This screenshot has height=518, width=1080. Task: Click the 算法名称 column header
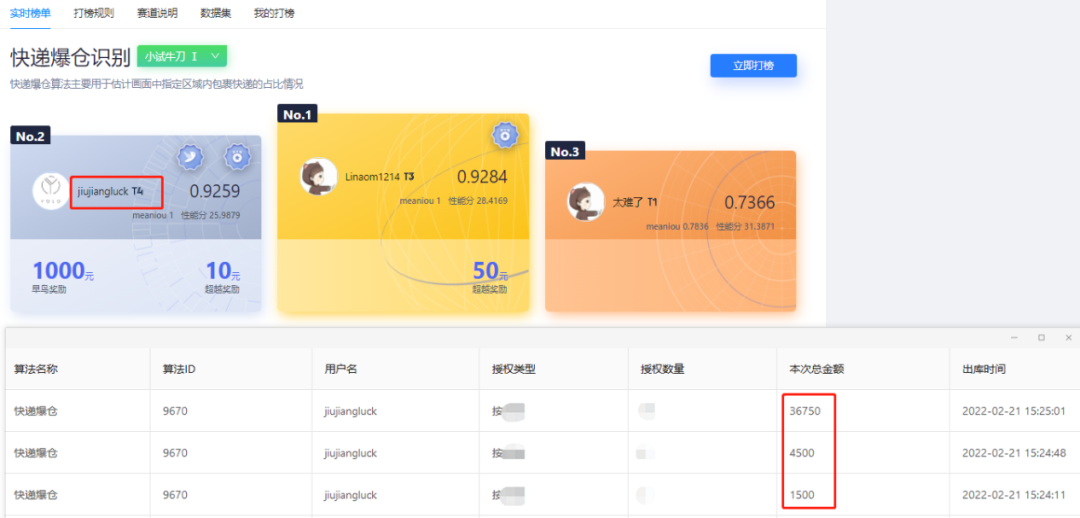(x=36, y=369)
